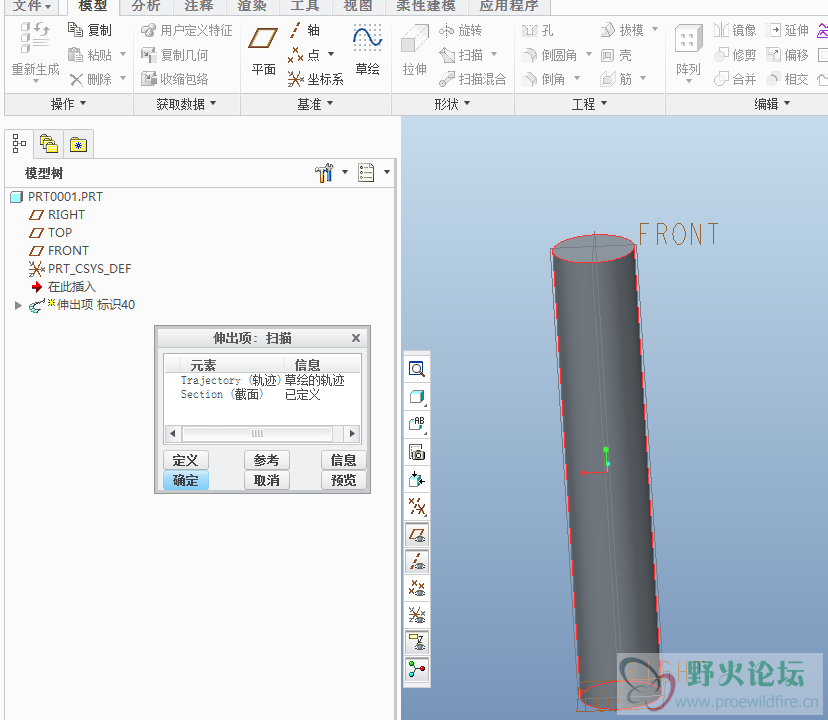Click 预览 in sweep dialog
Image resolution: width=828 pixels, height=720 pixels.
pyautogui.click(x=343, y=480)
